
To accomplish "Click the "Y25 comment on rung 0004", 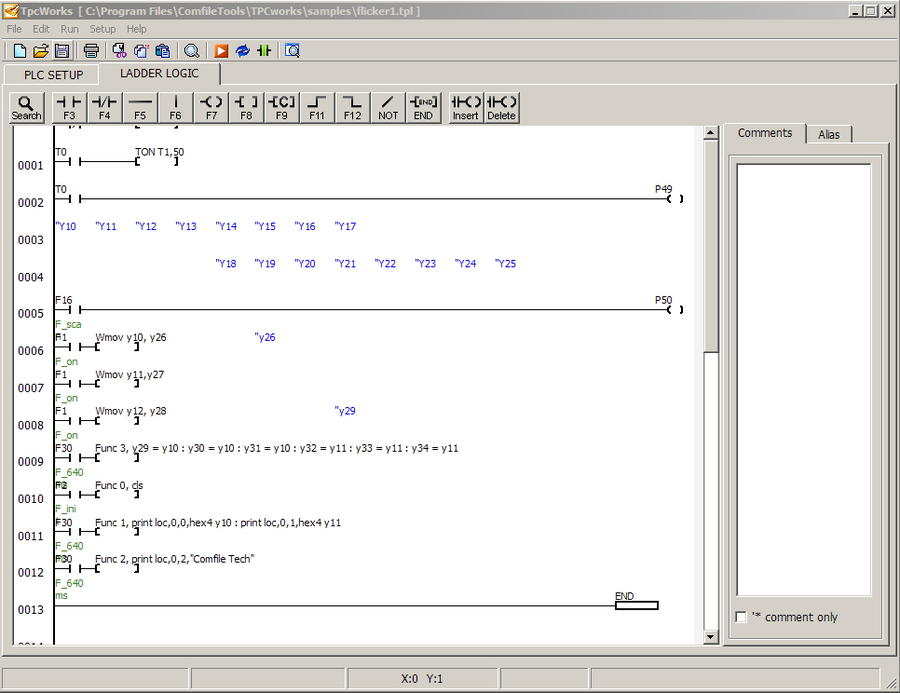I will pyautogui.click(x=506, y=264).
